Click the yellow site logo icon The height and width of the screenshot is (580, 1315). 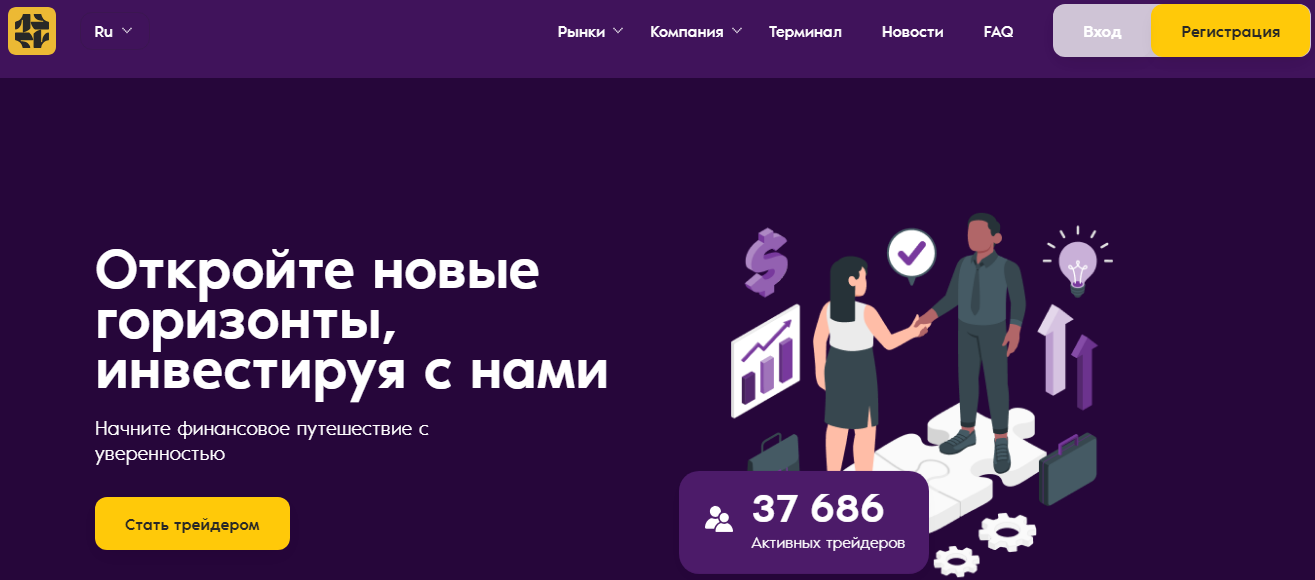(x=32, y=31)
